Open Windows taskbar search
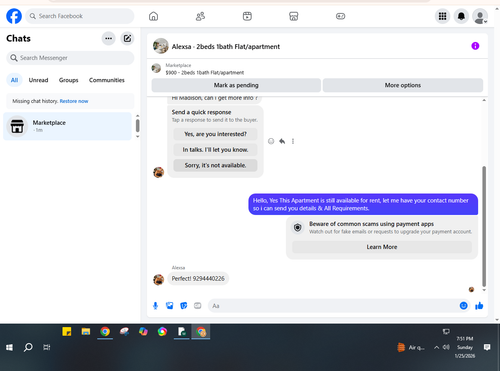This screenshot has height=371, width=500. tap(28, 348)
